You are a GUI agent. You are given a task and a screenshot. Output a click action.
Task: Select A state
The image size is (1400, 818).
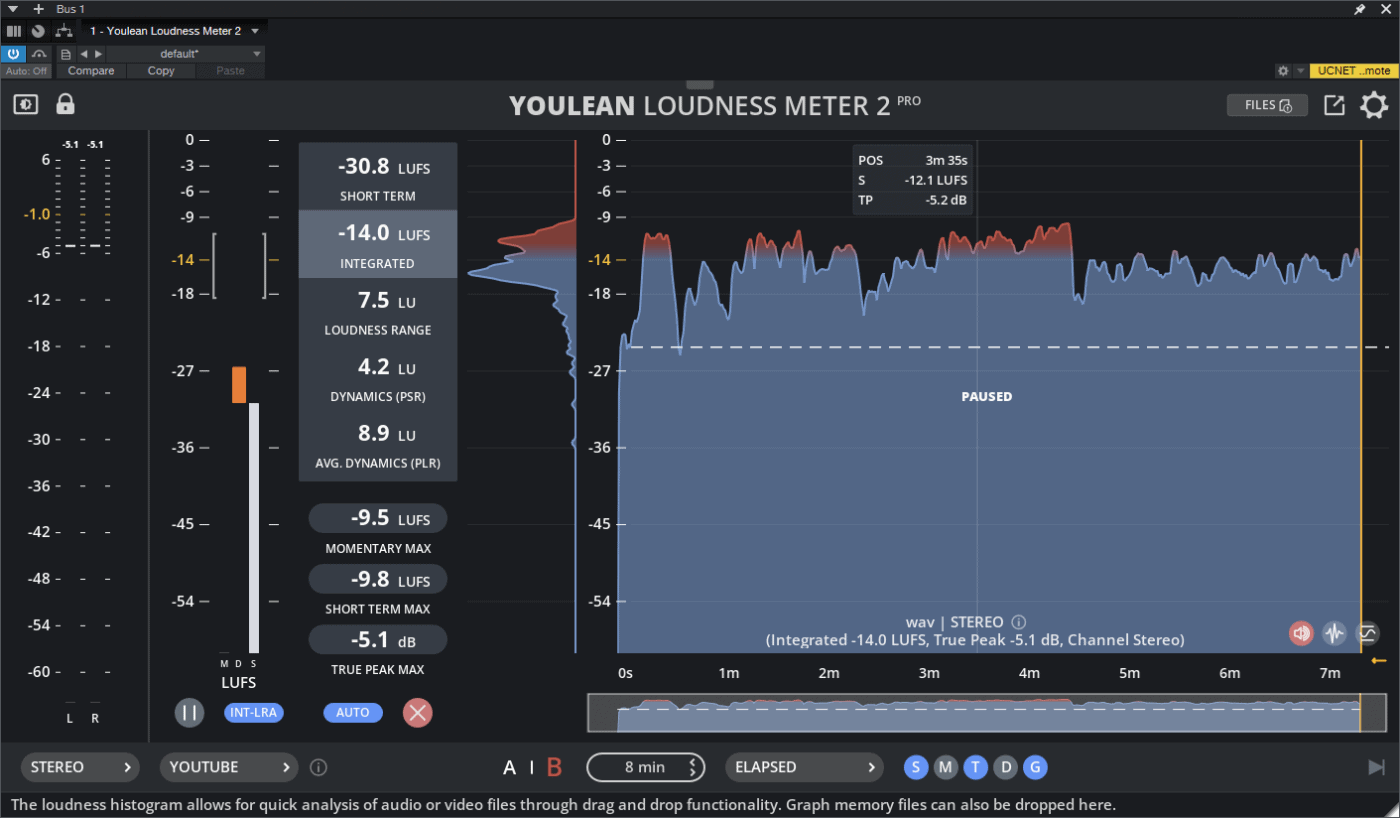[x=510, y=768]
